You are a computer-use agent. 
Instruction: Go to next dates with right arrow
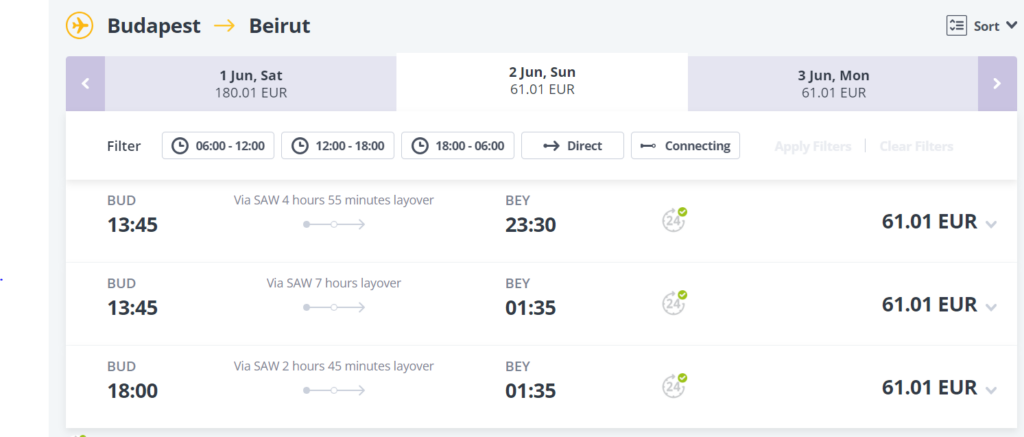coord(996,83)
